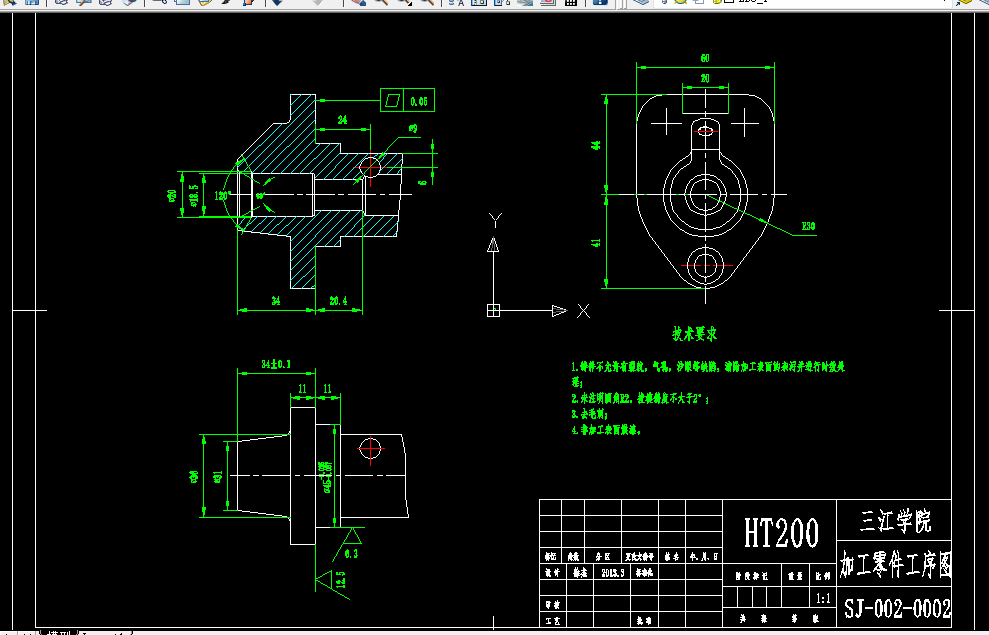This screenshot has width=989, height=635.
Task: Select the 120° angle dimension
Action: point(223,195)
